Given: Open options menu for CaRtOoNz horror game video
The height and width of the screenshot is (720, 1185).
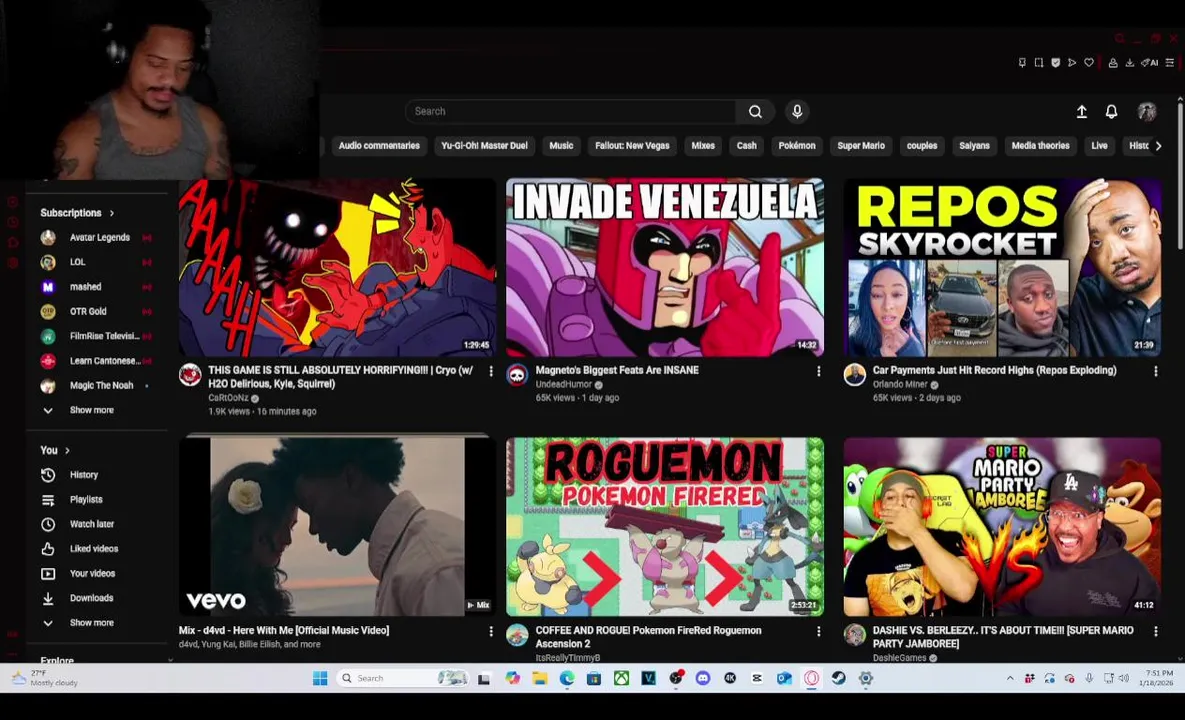Looking at the screenshot, I should click(x=490, y=372).
